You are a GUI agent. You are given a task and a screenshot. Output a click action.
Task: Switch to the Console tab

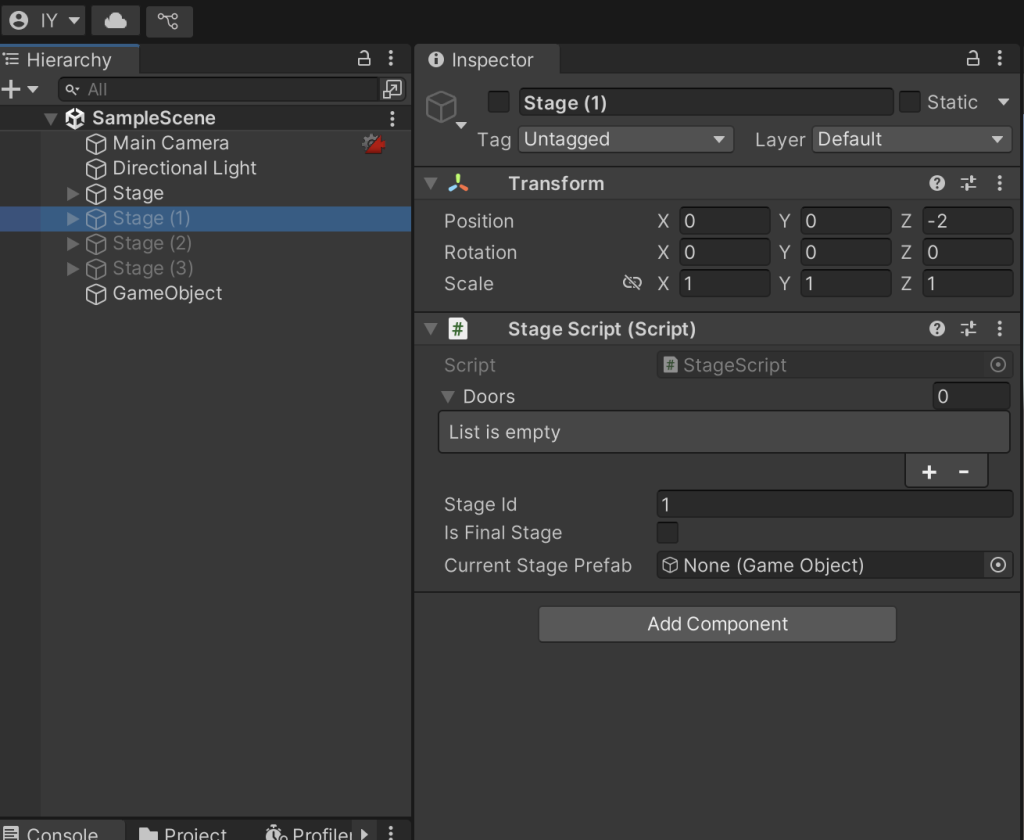tap(60, 831)
